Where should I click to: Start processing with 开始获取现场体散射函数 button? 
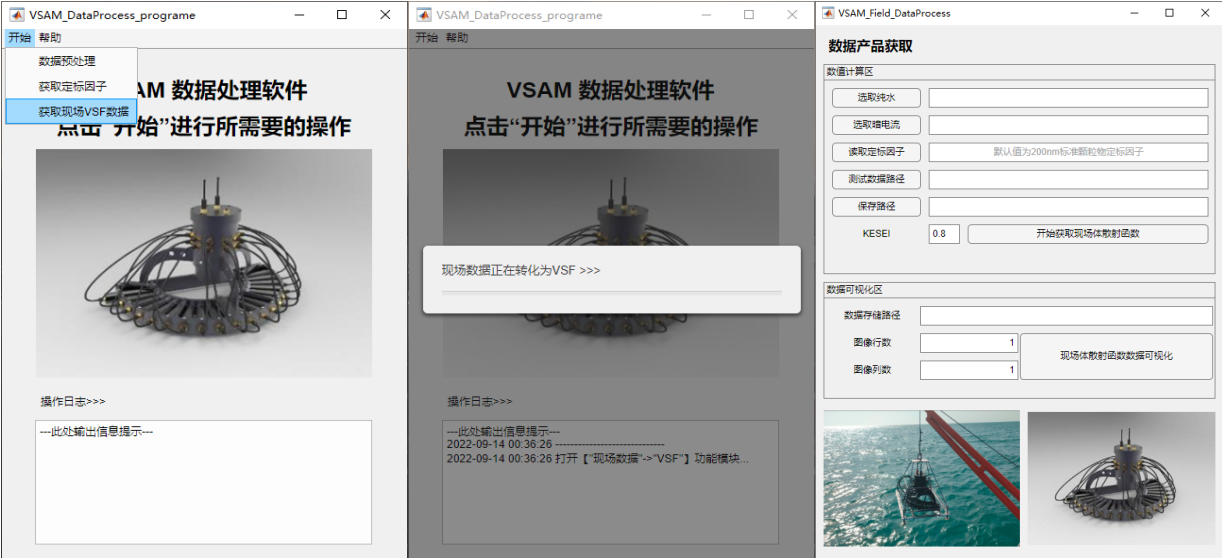pyautogui.click(x=1088, y=234)
